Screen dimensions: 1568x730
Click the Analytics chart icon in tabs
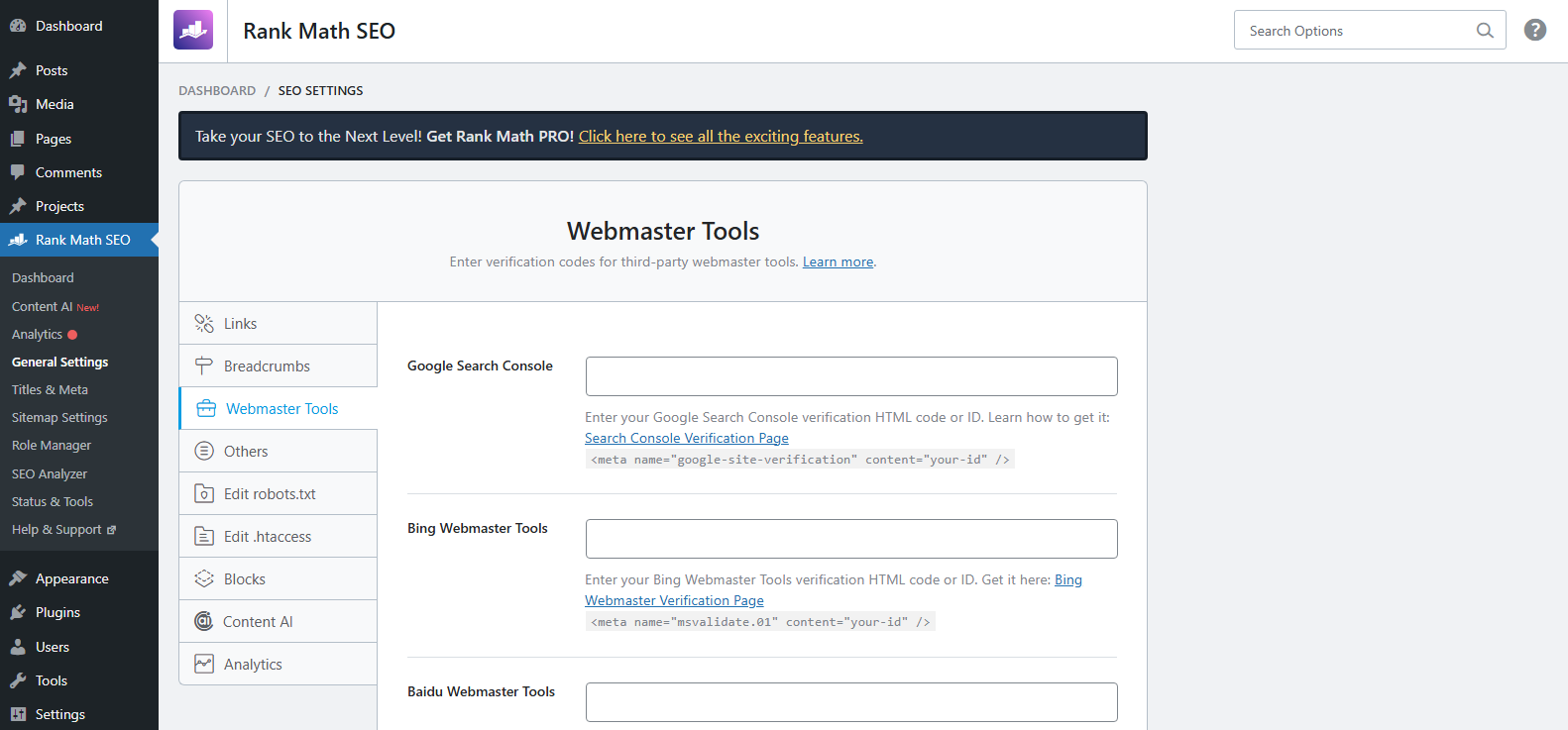pos(204,665)
